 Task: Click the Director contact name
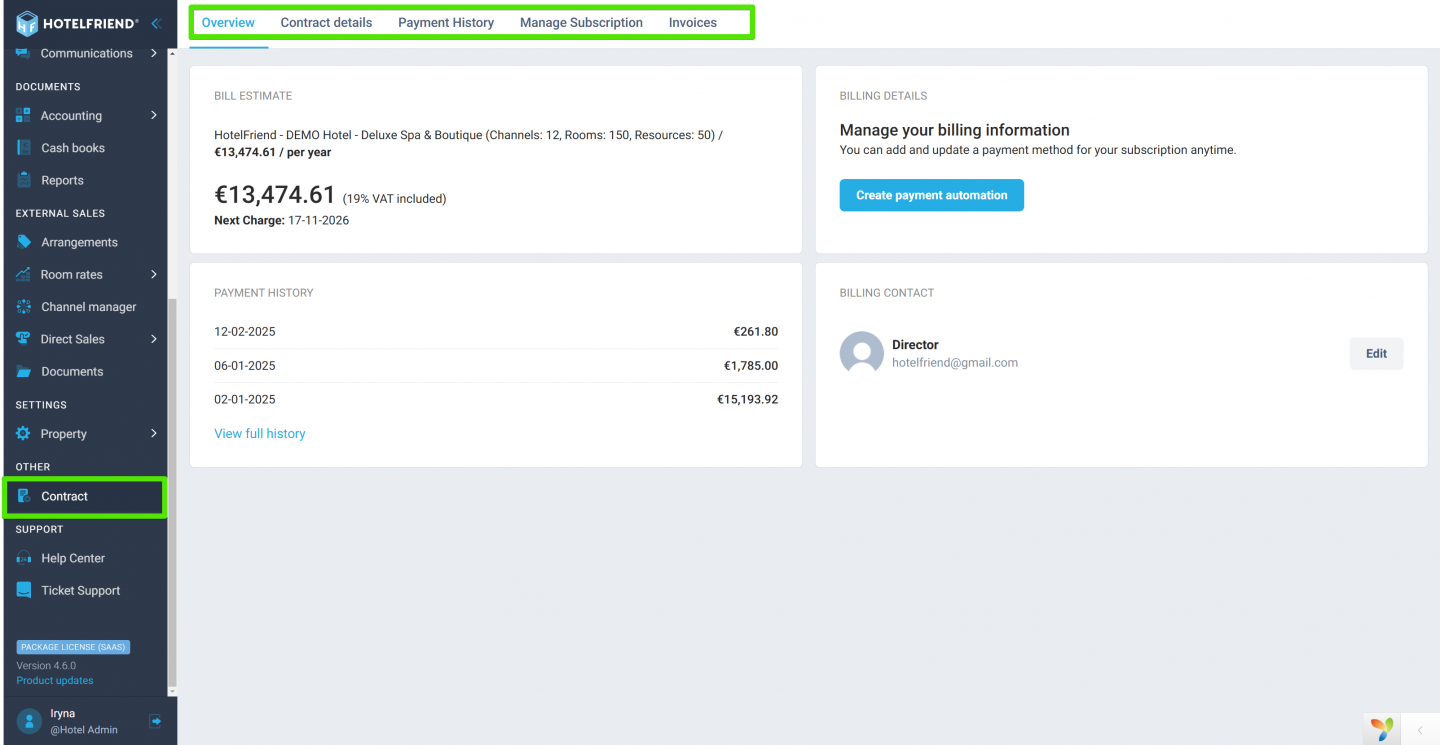coord(915,345)
